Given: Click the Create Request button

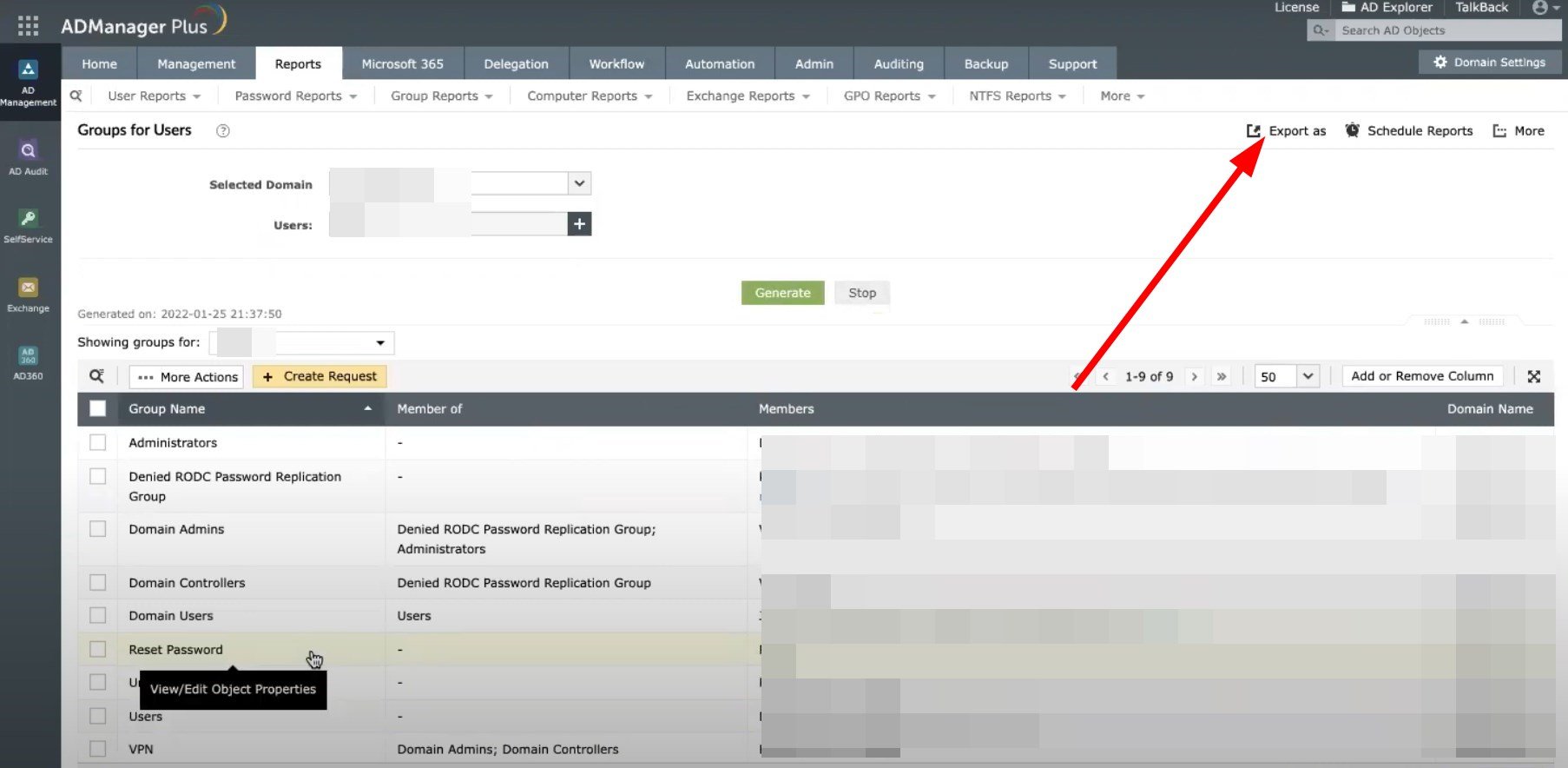Looking at the screenshot, I should pos(320,376).
